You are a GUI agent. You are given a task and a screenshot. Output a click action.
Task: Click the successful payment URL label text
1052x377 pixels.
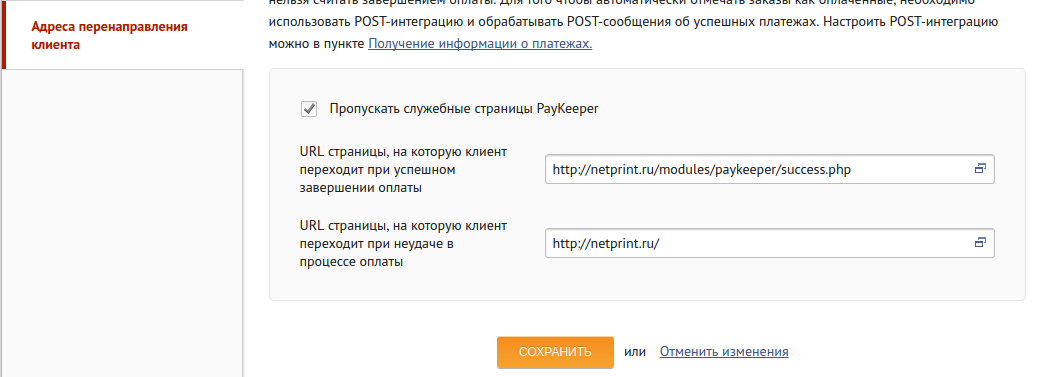click(403, 170)
